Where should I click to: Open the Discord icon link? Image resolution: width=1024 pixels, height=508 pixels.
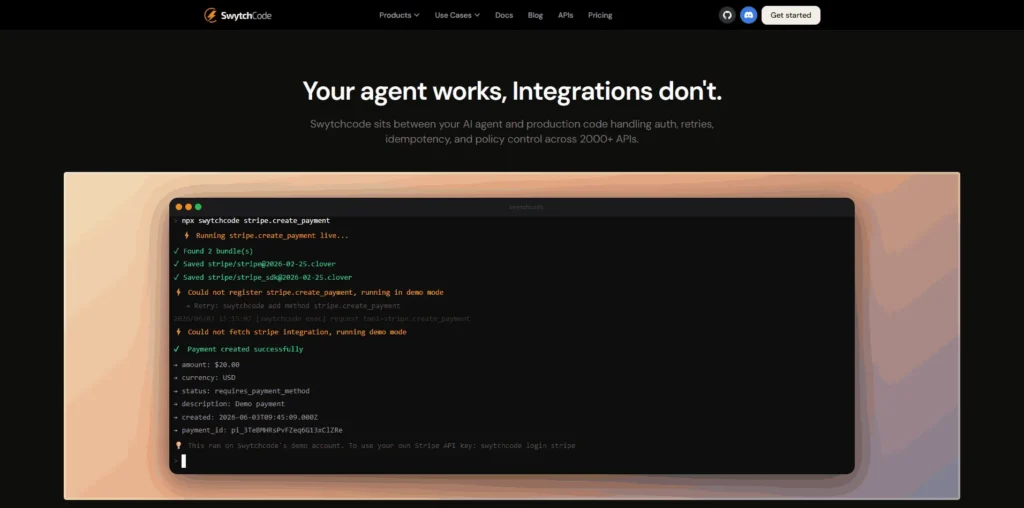pyautogui.click(x=748, y=15)
